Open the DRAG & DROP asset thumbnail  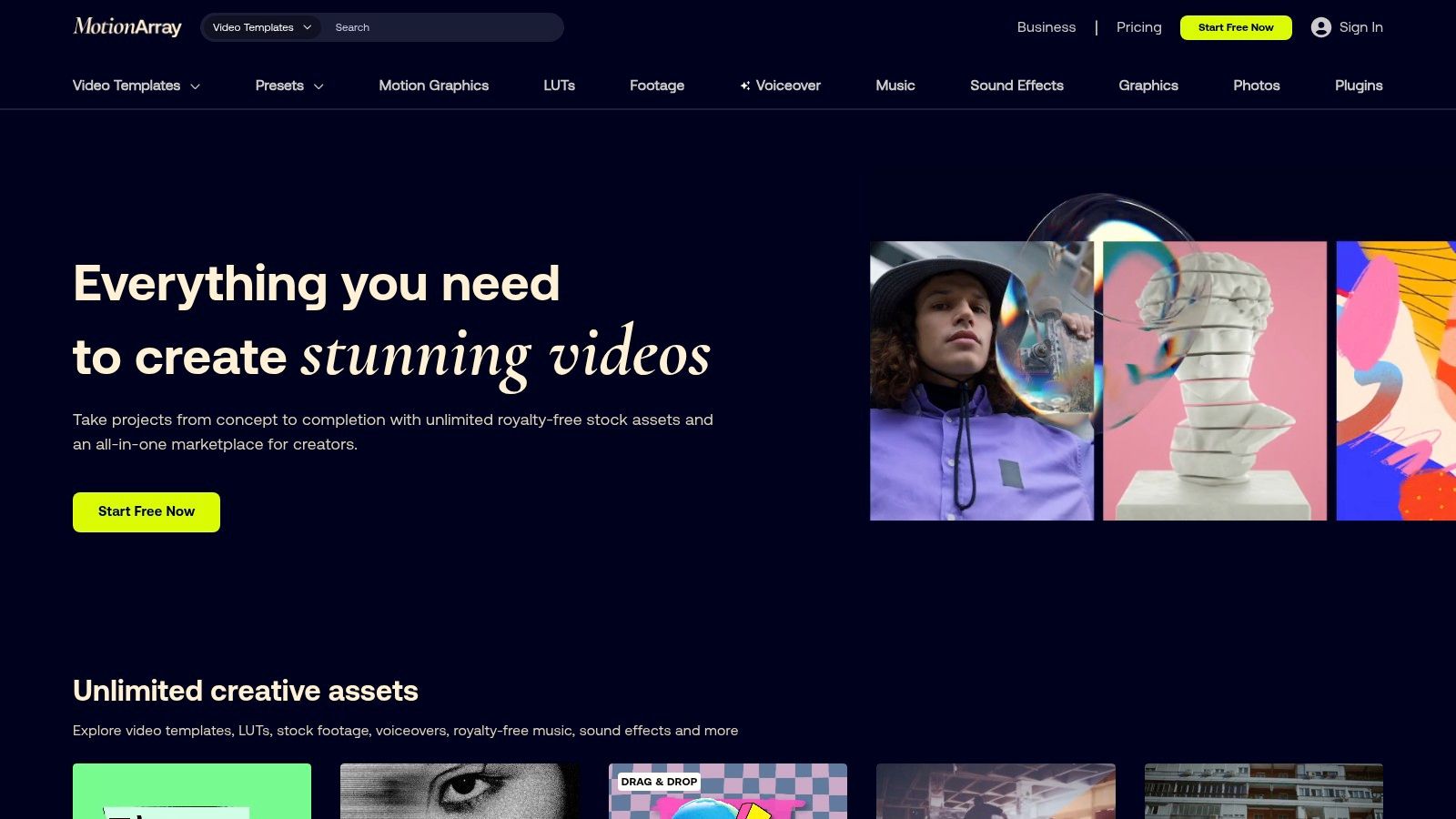point(727,796)
